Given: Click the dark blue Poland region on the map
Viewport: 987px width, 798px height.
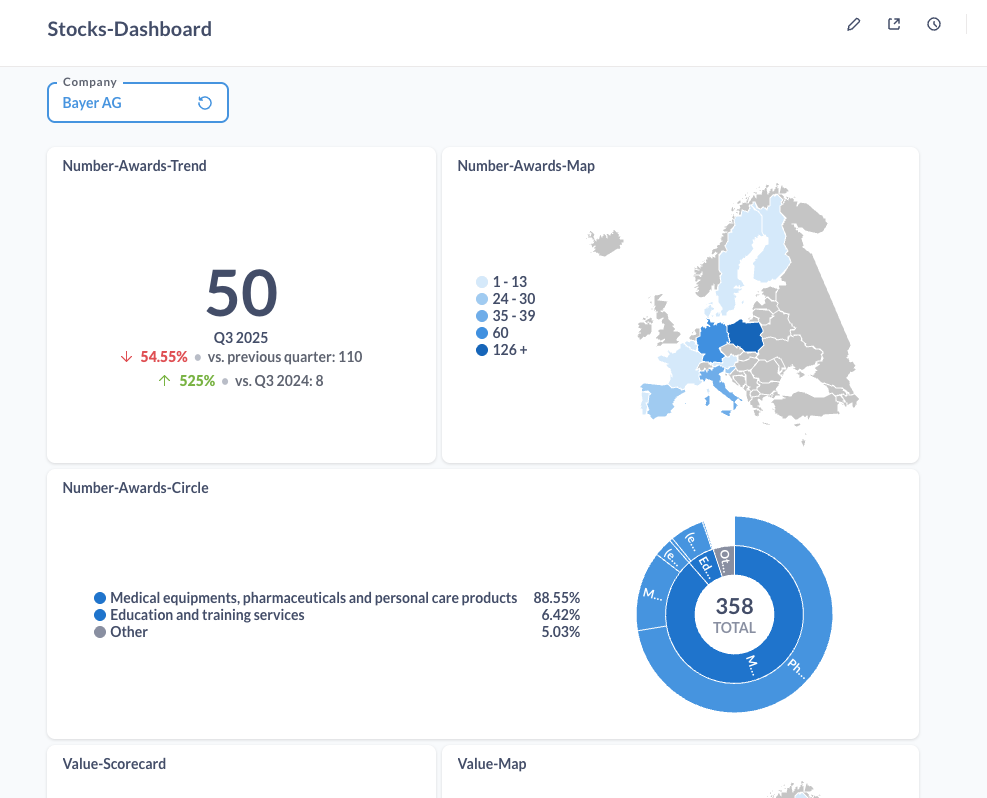Looking at the screenshot, I should click(747, 335).
